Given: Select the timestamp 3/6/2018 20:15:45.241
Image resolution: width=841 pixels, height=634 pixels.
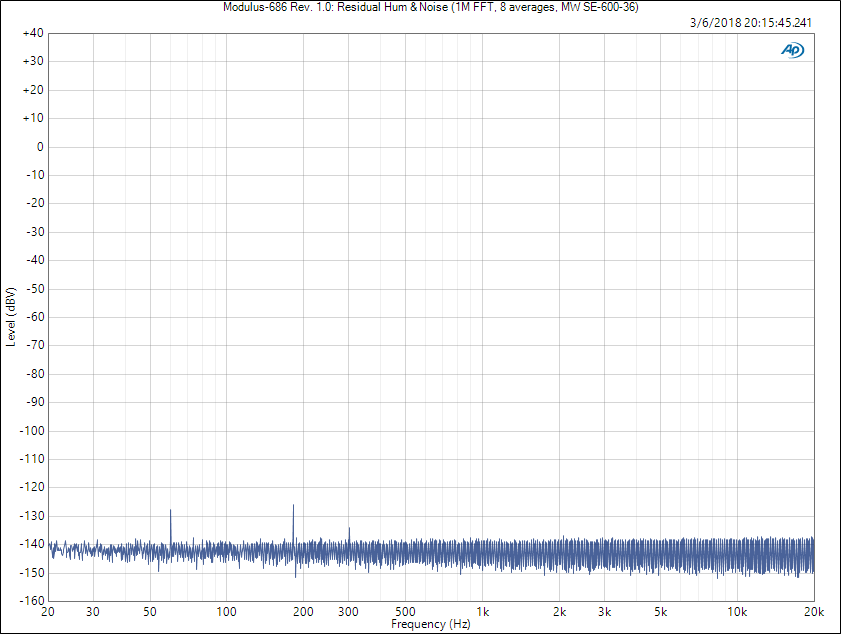Looking at the screenshot, I should pyautogui.click(x=751, y=23).
